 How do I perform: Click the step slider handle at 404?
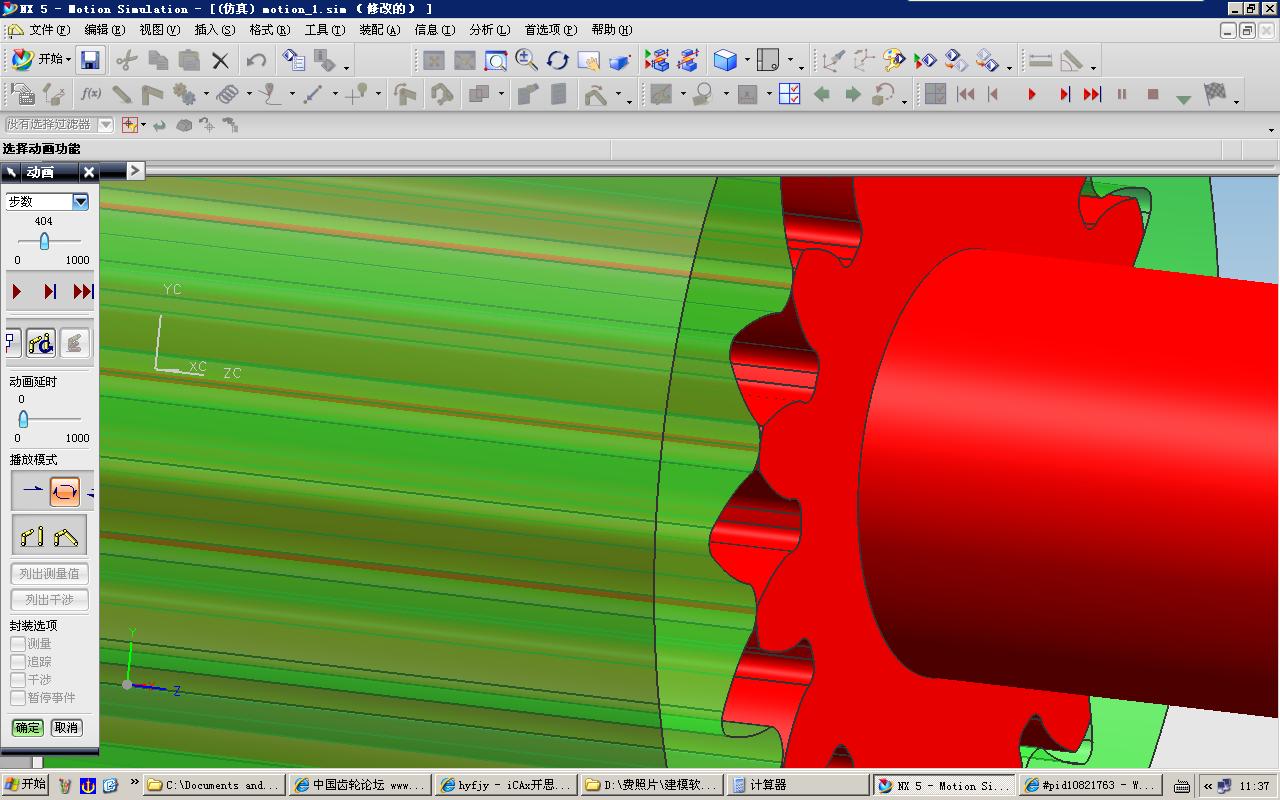click(44, 241)
